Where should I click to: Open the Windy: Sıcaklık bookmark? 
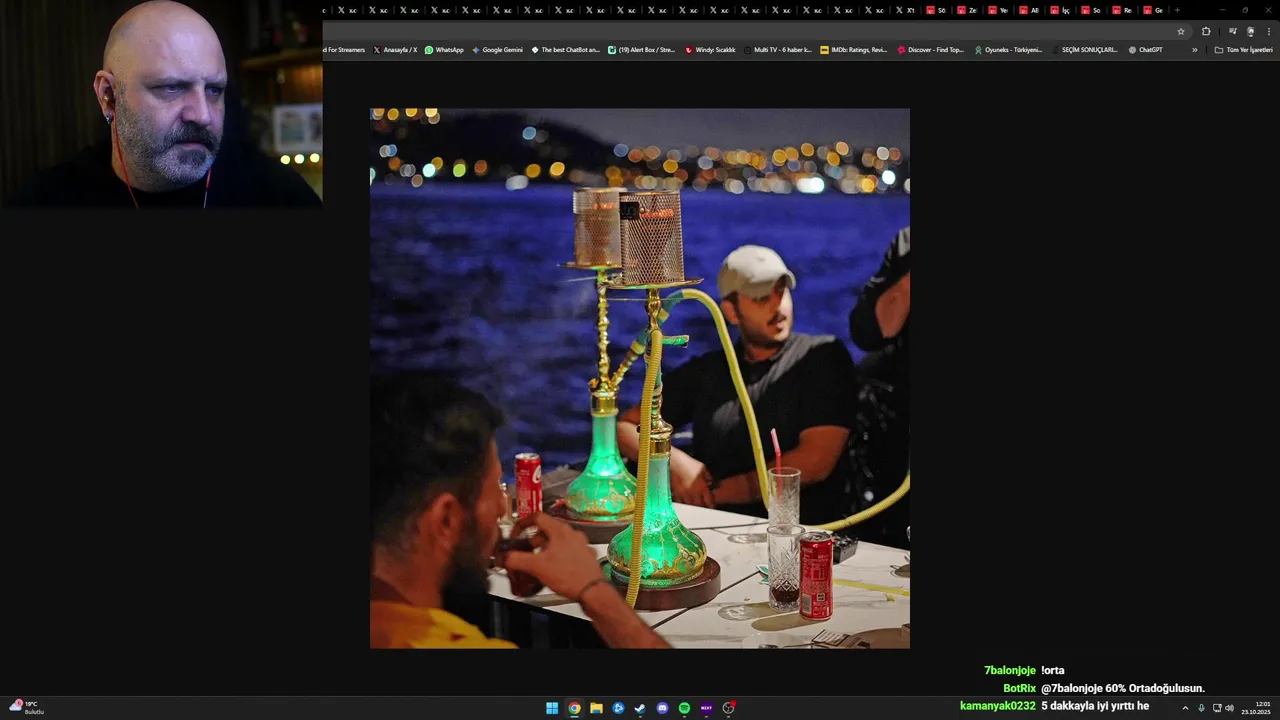(710, 49)
